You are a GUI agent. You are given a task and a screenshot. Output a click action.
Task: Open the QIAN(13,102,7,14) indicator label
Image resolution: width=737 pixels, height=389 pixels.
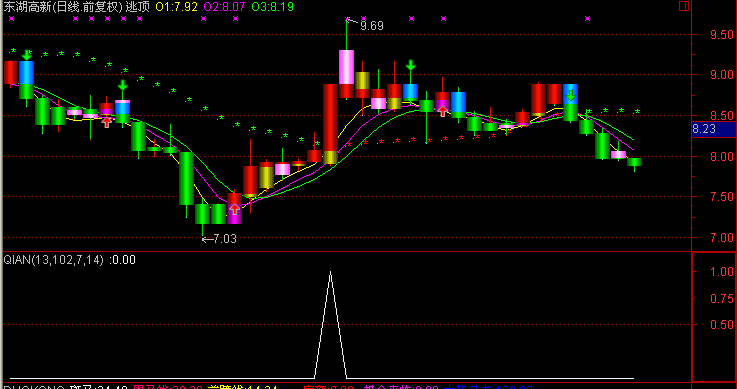[54, 260]
